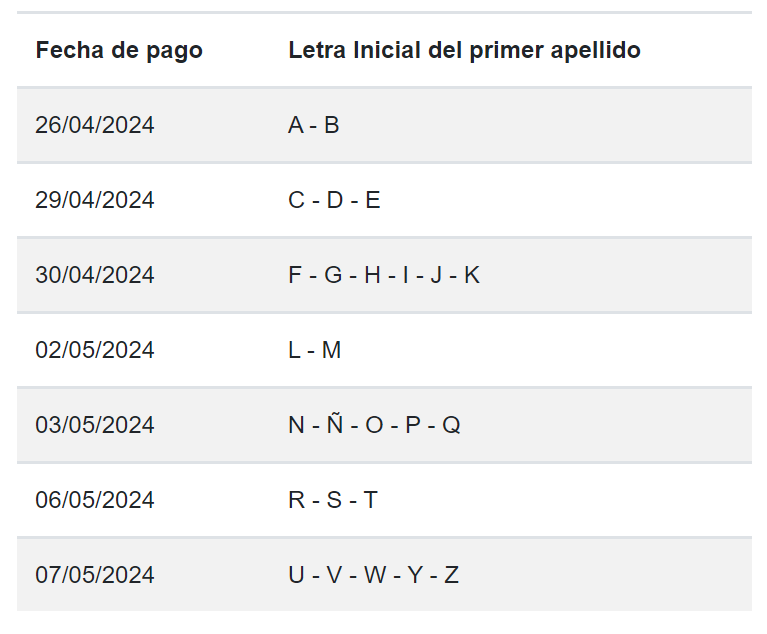Click the 30/04/2024 payment date

point(95,275)
